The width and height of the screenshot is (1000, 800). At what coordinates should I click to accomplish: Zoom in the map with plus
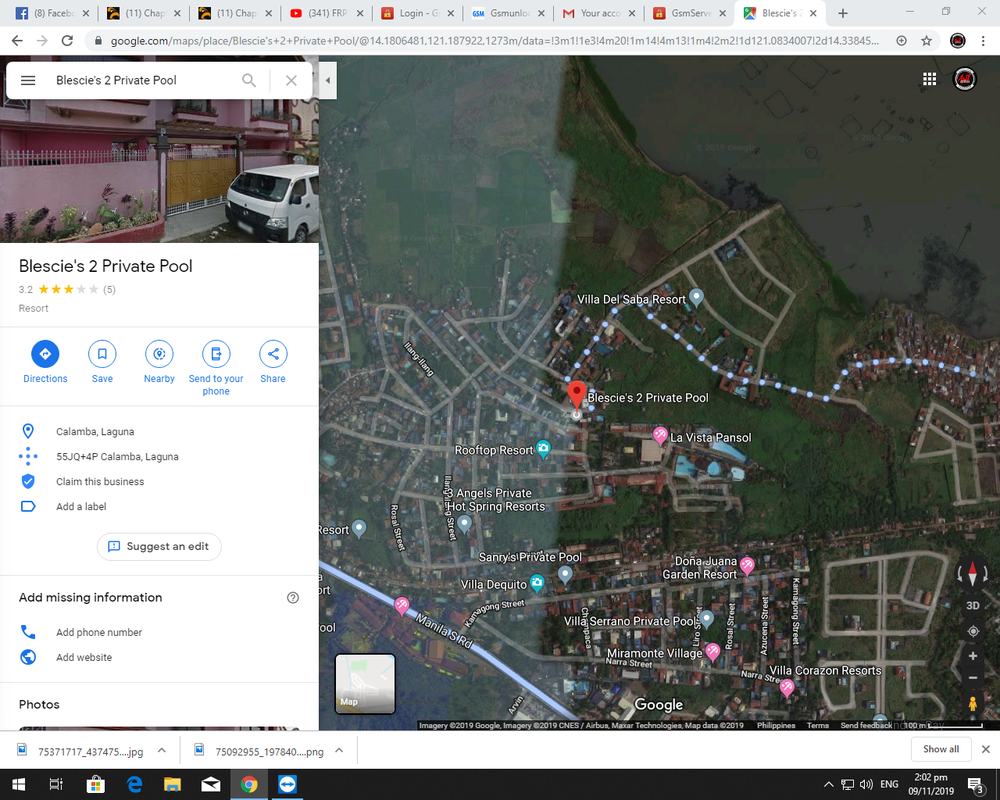pos(973,656)
